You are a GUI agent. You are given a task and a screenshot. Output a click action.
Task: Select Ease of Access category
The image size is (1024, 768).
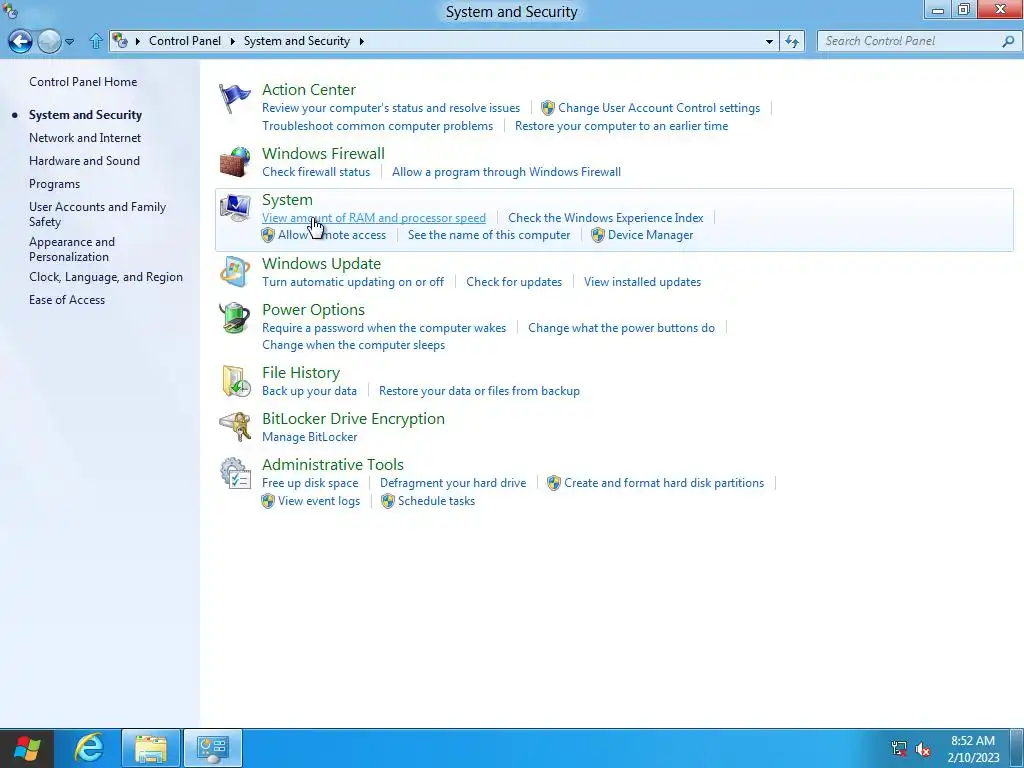click(67, 300)
